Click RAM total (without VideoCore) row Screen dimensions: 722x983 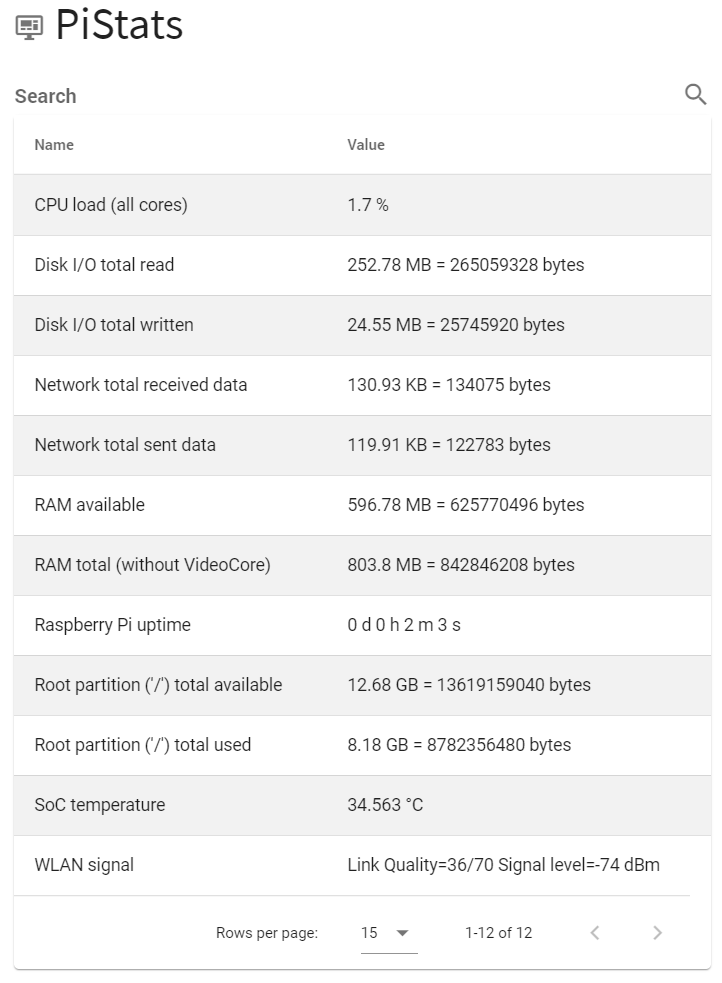click(362, 565)
